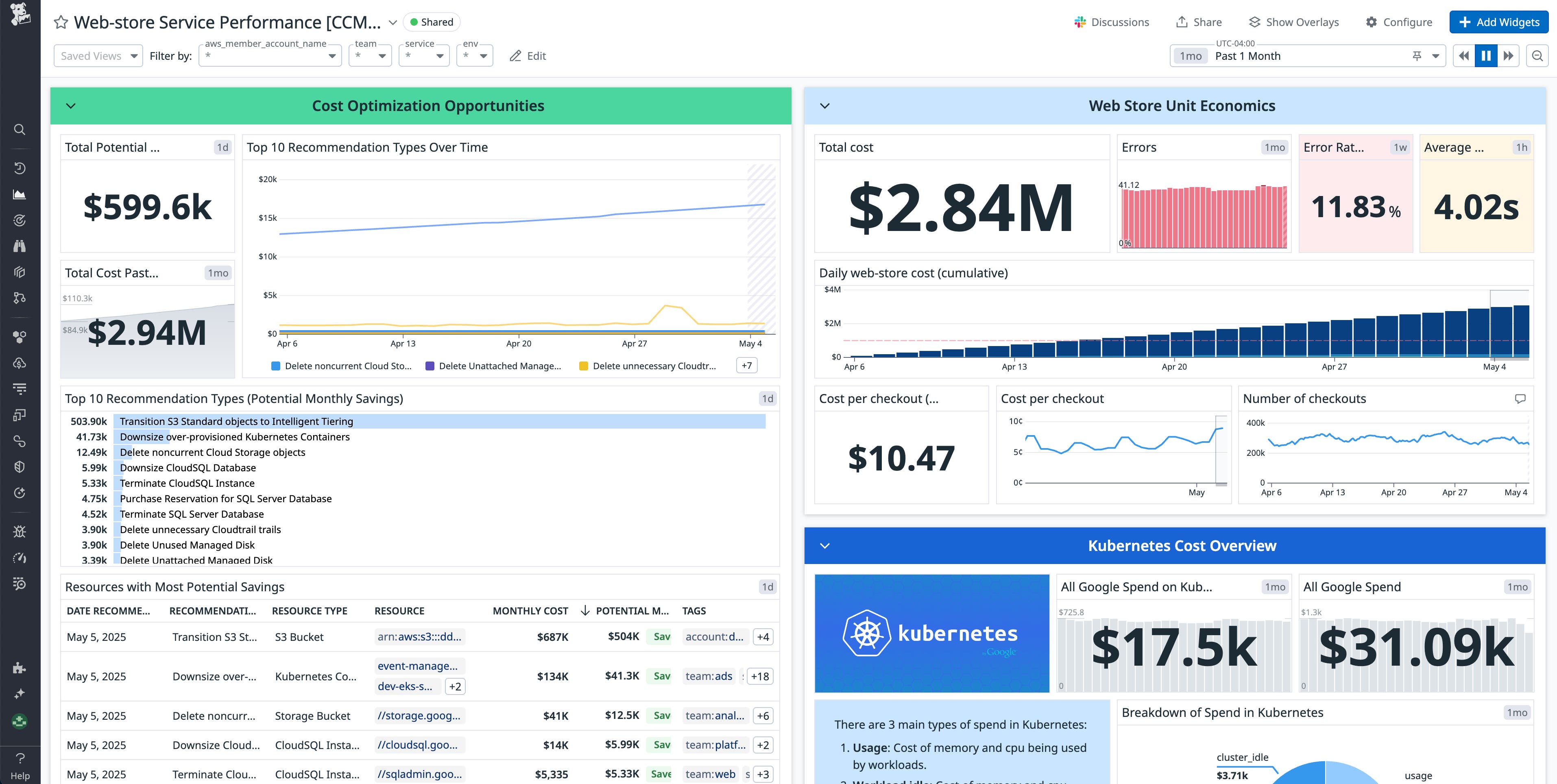Viewport: 1557px width, 784px height.
Task: Open the Saved Views dropdown
Action: tap(97, 56)
